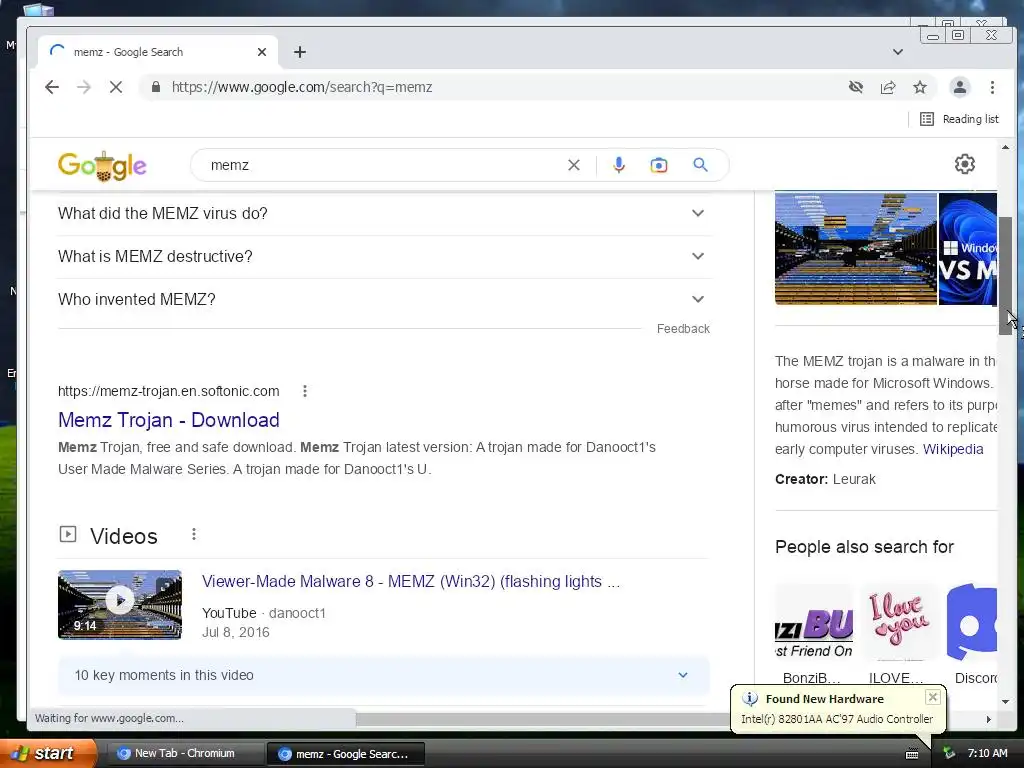This screenshot has width=1024, height=768.
Task: Click the lock icon in address bar
Action: tap(155, 87)
